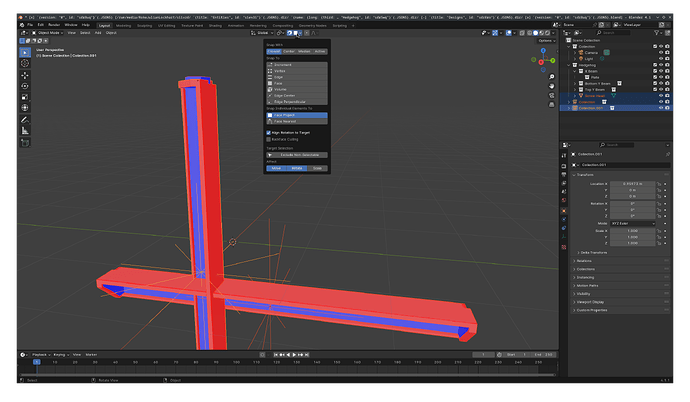
Task: Select the Cursor tool in the left toolbar
Action: click(25, 64)
